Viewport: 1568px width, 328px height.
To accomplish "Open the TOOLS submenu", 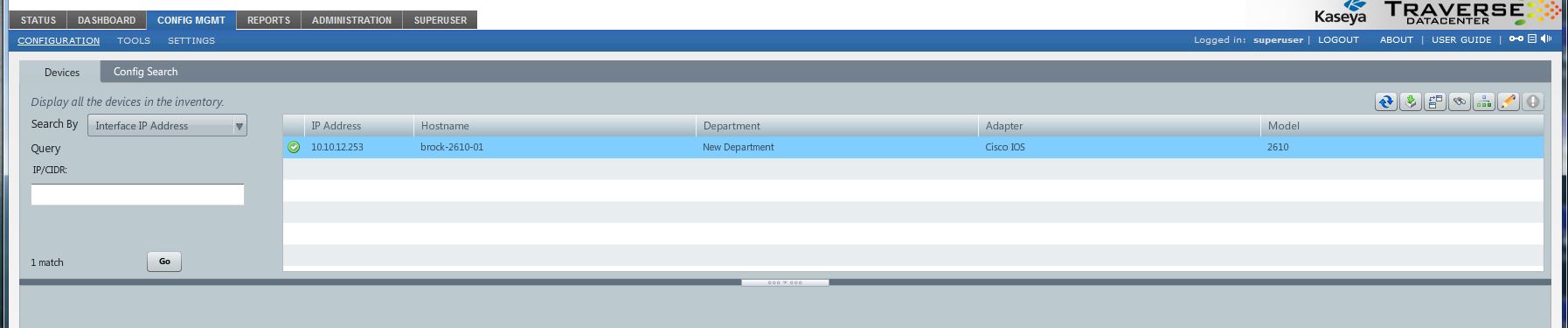I will tap(134, 40).
